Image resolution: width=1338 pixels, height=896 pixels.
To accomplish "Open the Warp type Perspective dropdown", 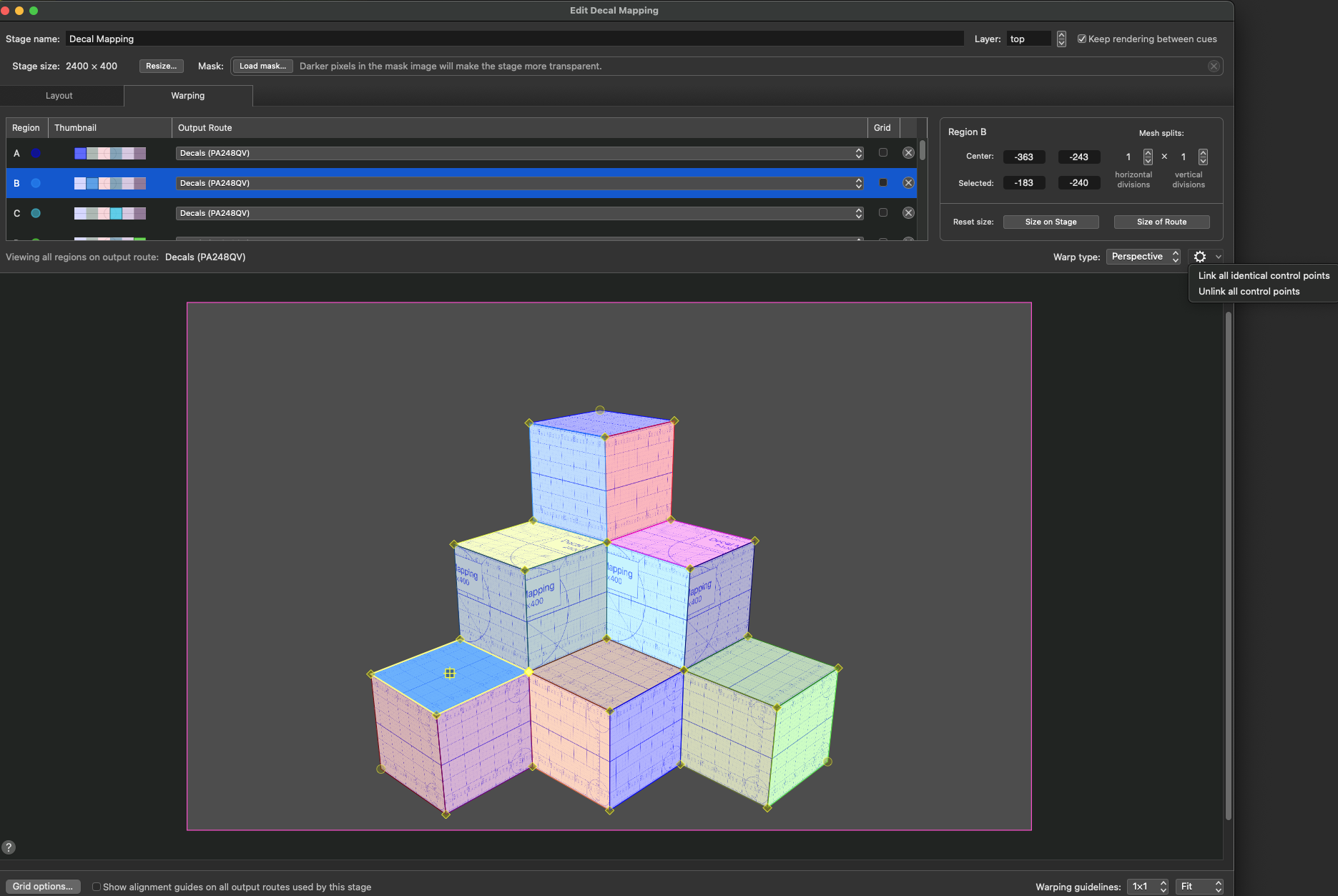I will point(1142,256).
